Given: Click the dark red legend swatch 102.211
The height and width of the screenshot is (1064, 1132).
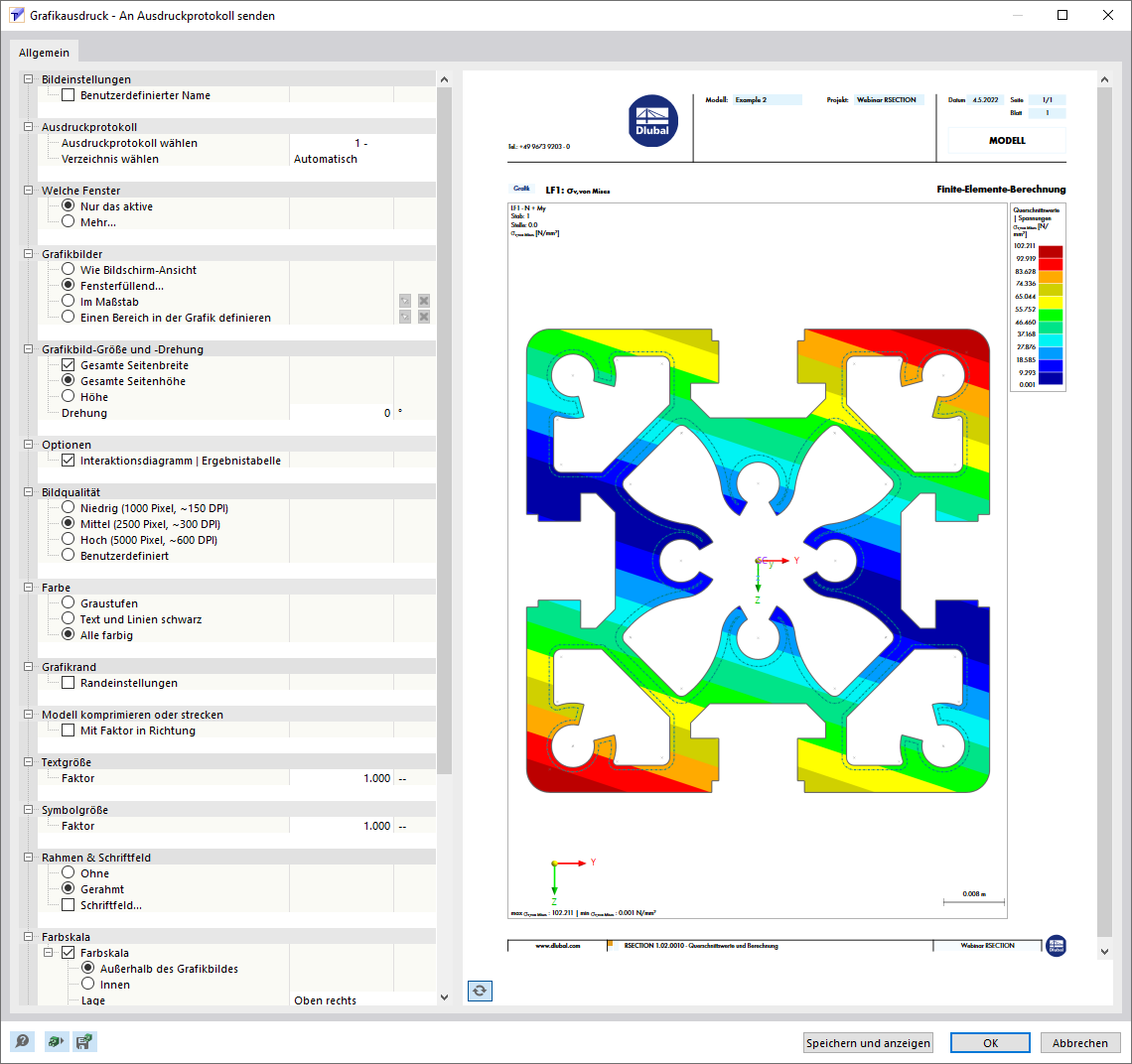Looking at the screenshot, I should click(1051, 251).
